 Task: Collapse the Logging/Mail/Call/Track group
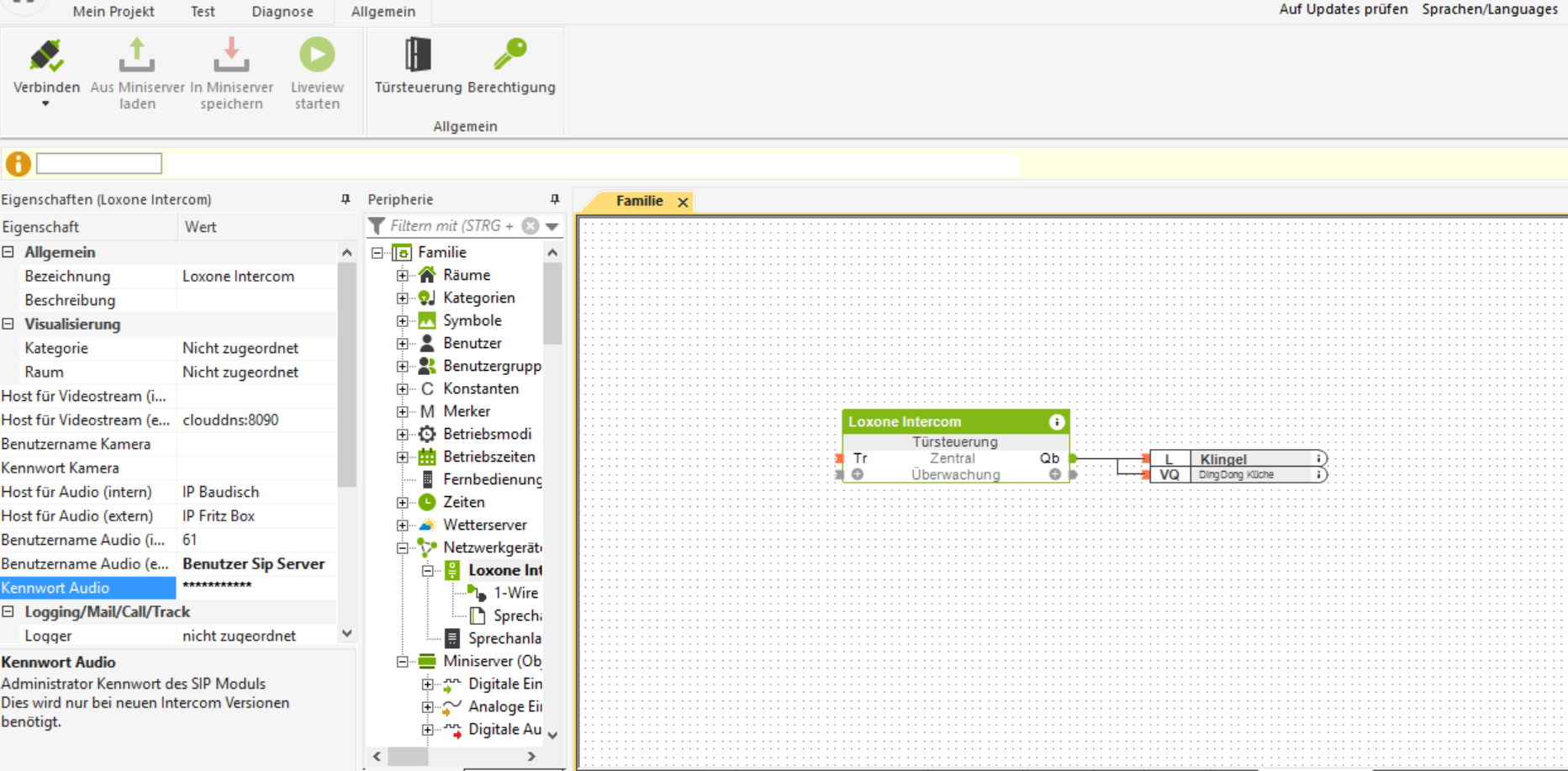coord(8,611)
